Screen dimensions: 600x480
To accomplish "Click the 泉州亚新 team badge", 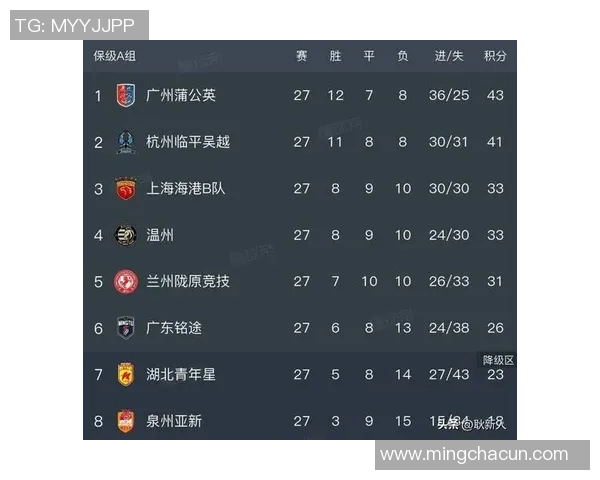I will point(125,421).
